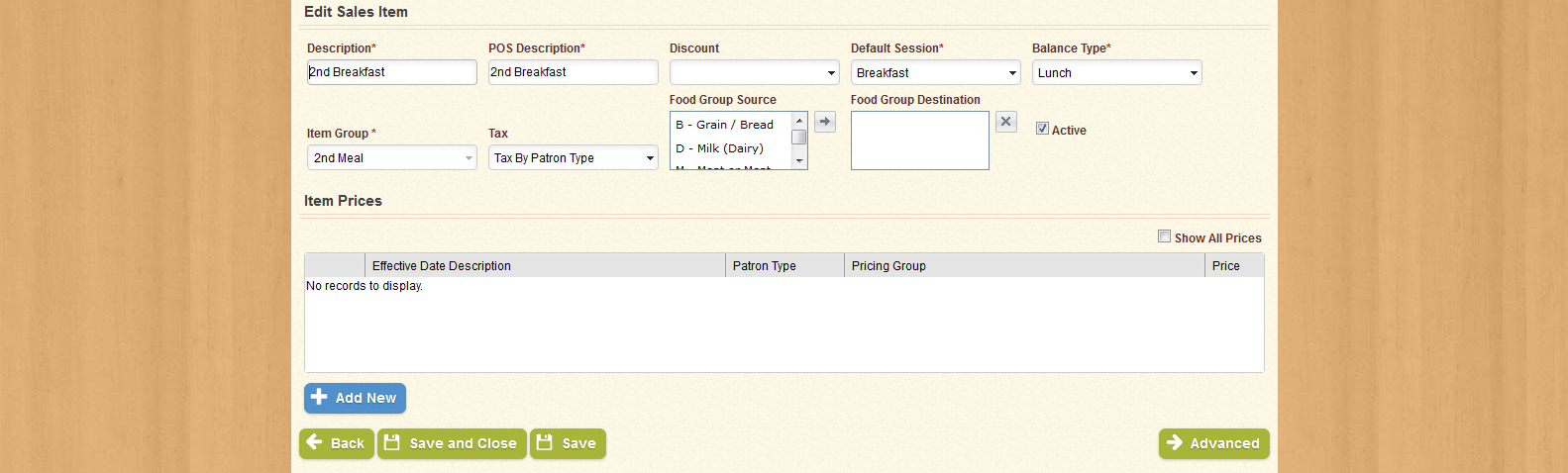Click the plus icon on Add New
The width and height of the screenshot is (1568, 473).
[319, 397]
